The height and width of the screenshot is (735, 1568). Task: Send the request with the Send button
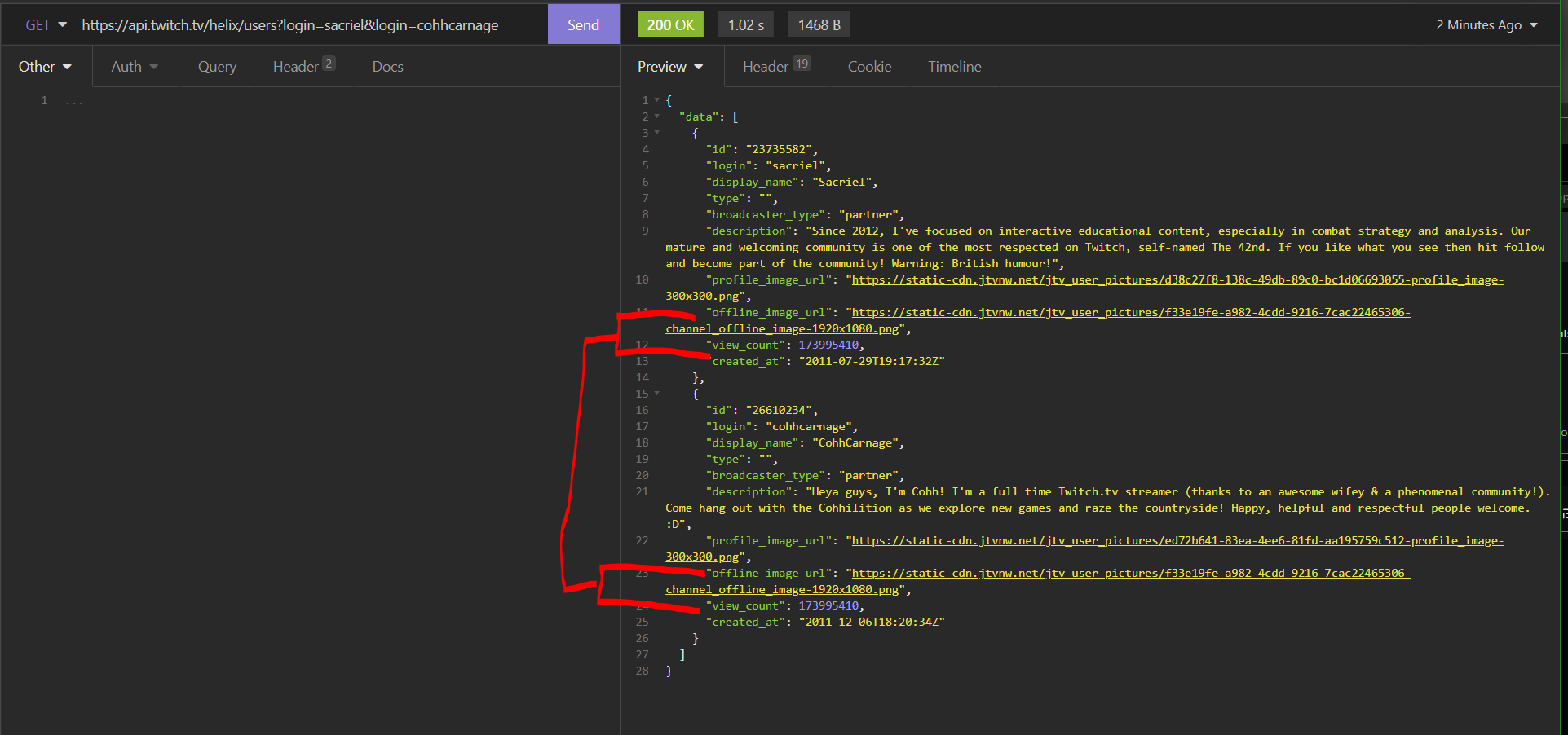(583, 24)
